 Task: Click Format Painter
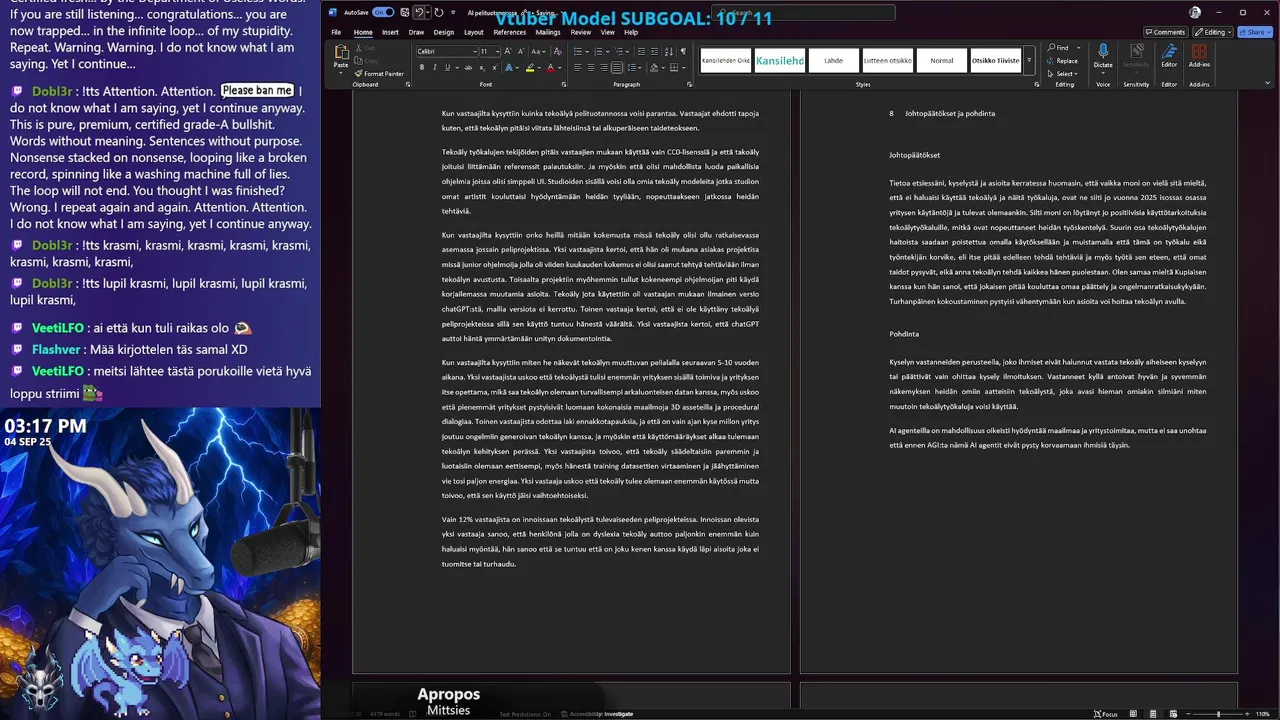[378, 74]
